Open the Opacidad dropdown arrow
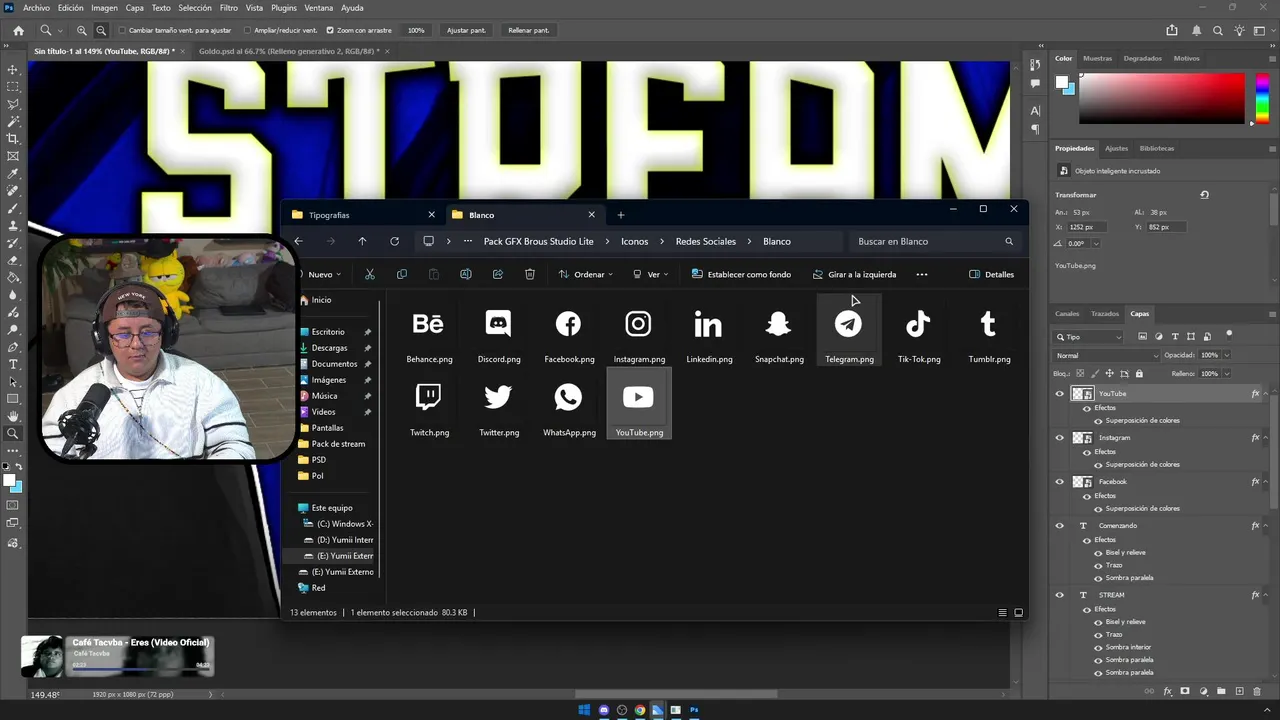 coord(1227,355)
